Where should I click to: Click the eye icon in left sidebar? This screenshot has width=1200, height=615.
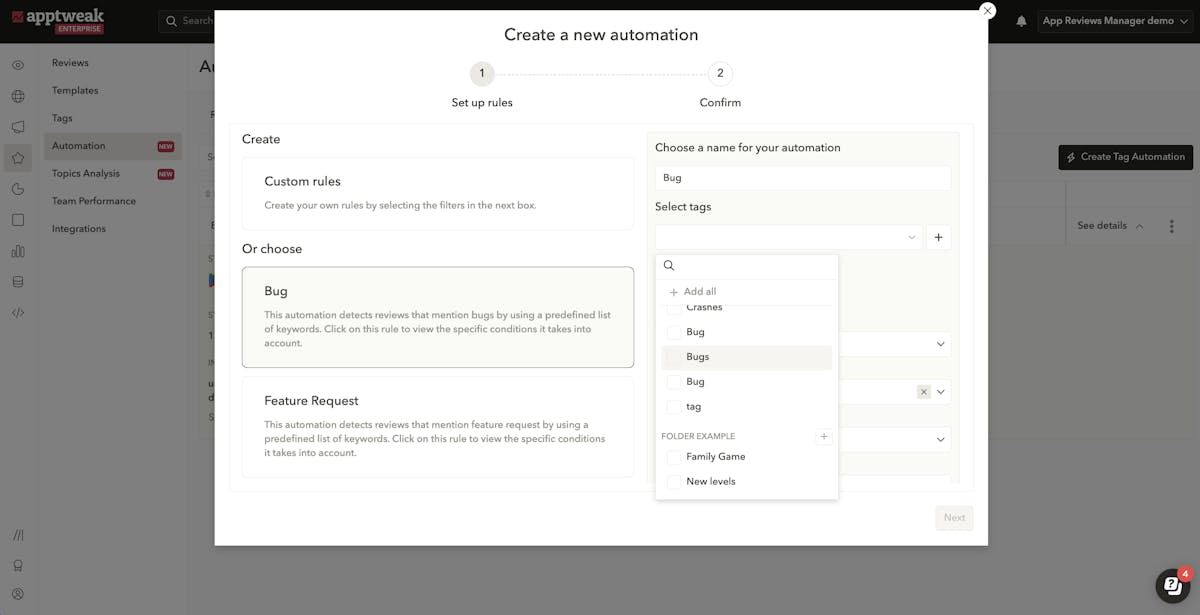click(18, 65)
